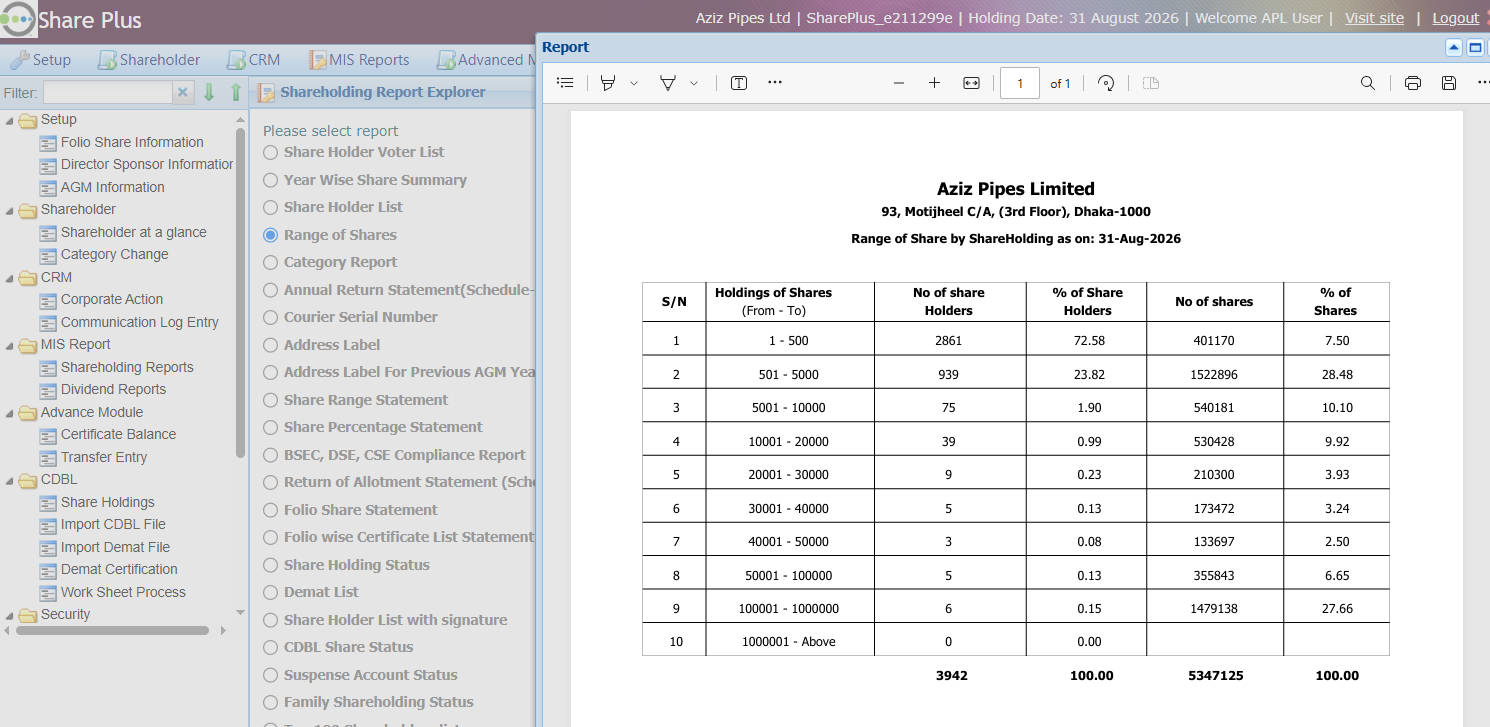Open Dividend Reports in the tree
The image size is (1490, 727).
pos(113,389)
